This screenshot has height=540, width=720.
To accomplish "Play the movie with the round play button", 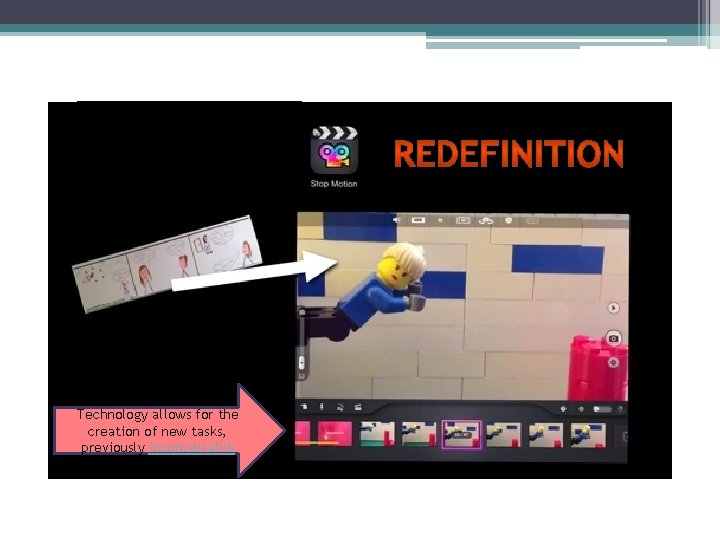I will click(x=613, y=308).
